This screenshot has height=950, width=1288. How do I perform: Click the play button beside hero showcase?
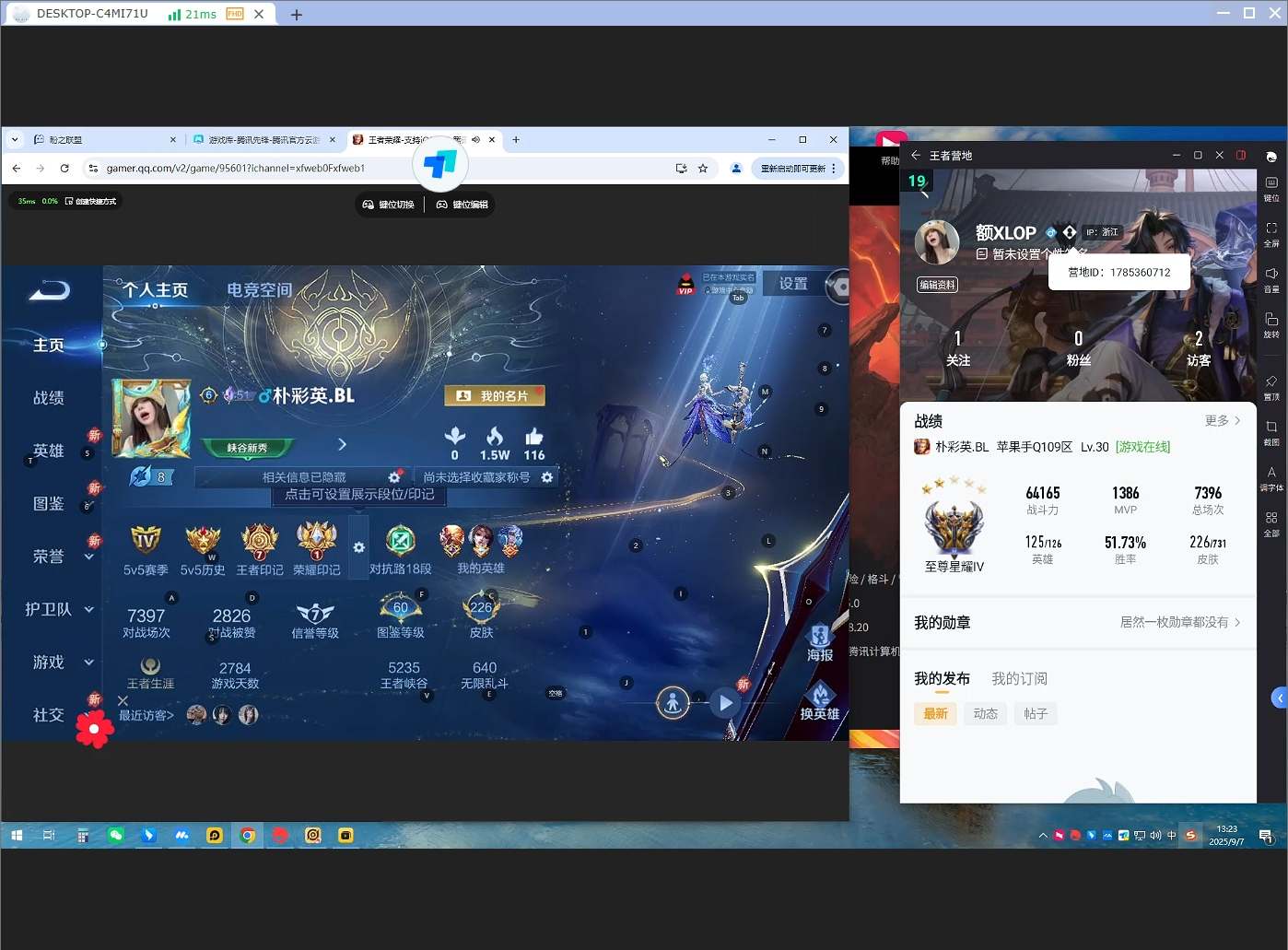click(x=726, y=703)
